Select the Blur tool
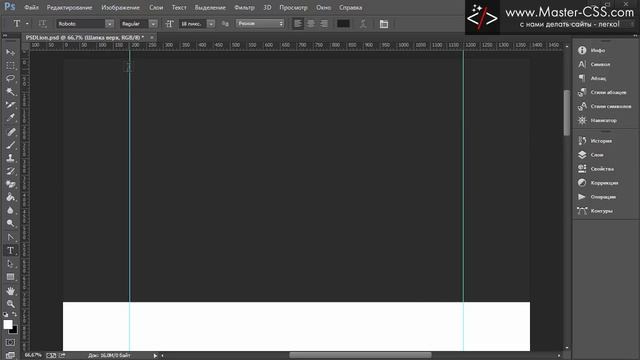 click(x=11, y=211)
